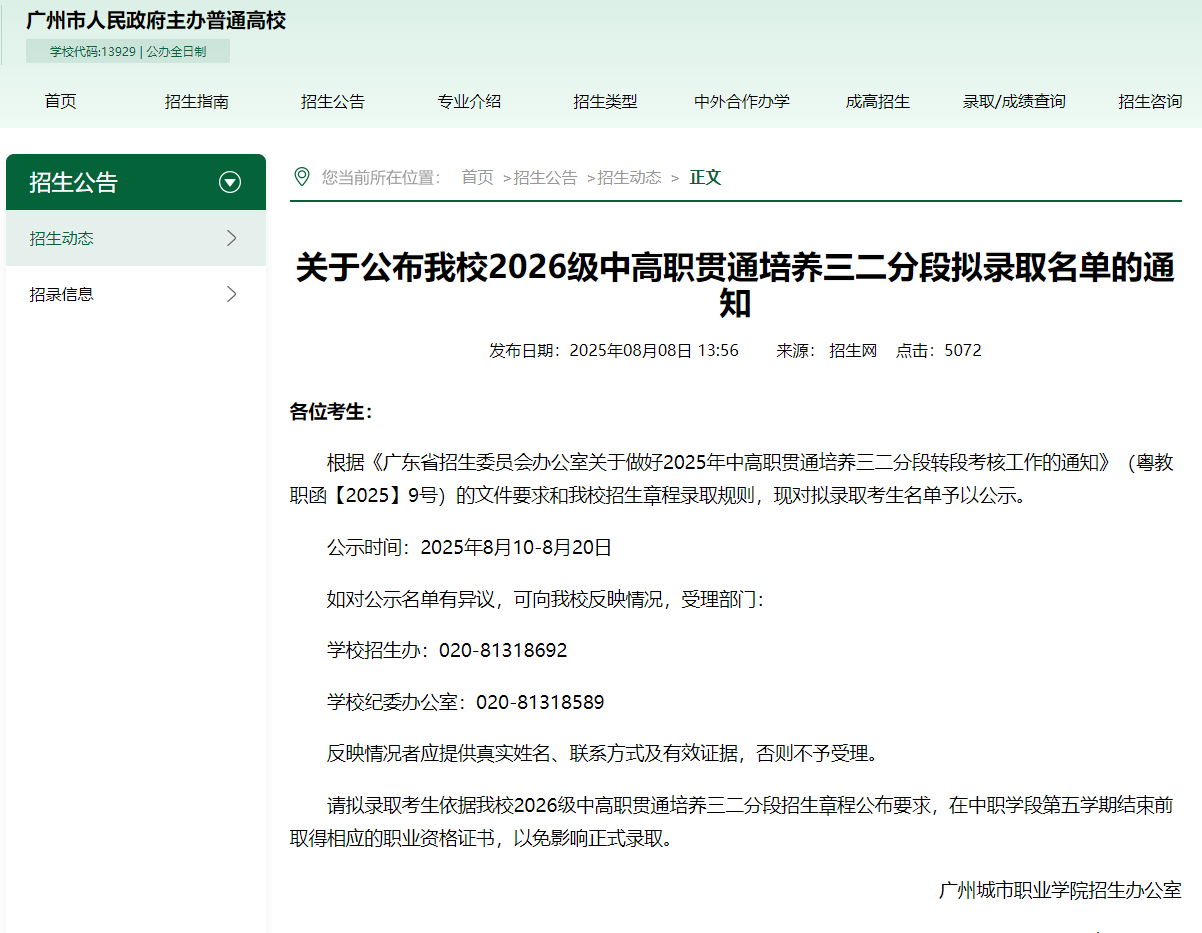Select 招生公告 in the top navigation
The height and width of the screenshot is (933, 1202).
point(333,101)
